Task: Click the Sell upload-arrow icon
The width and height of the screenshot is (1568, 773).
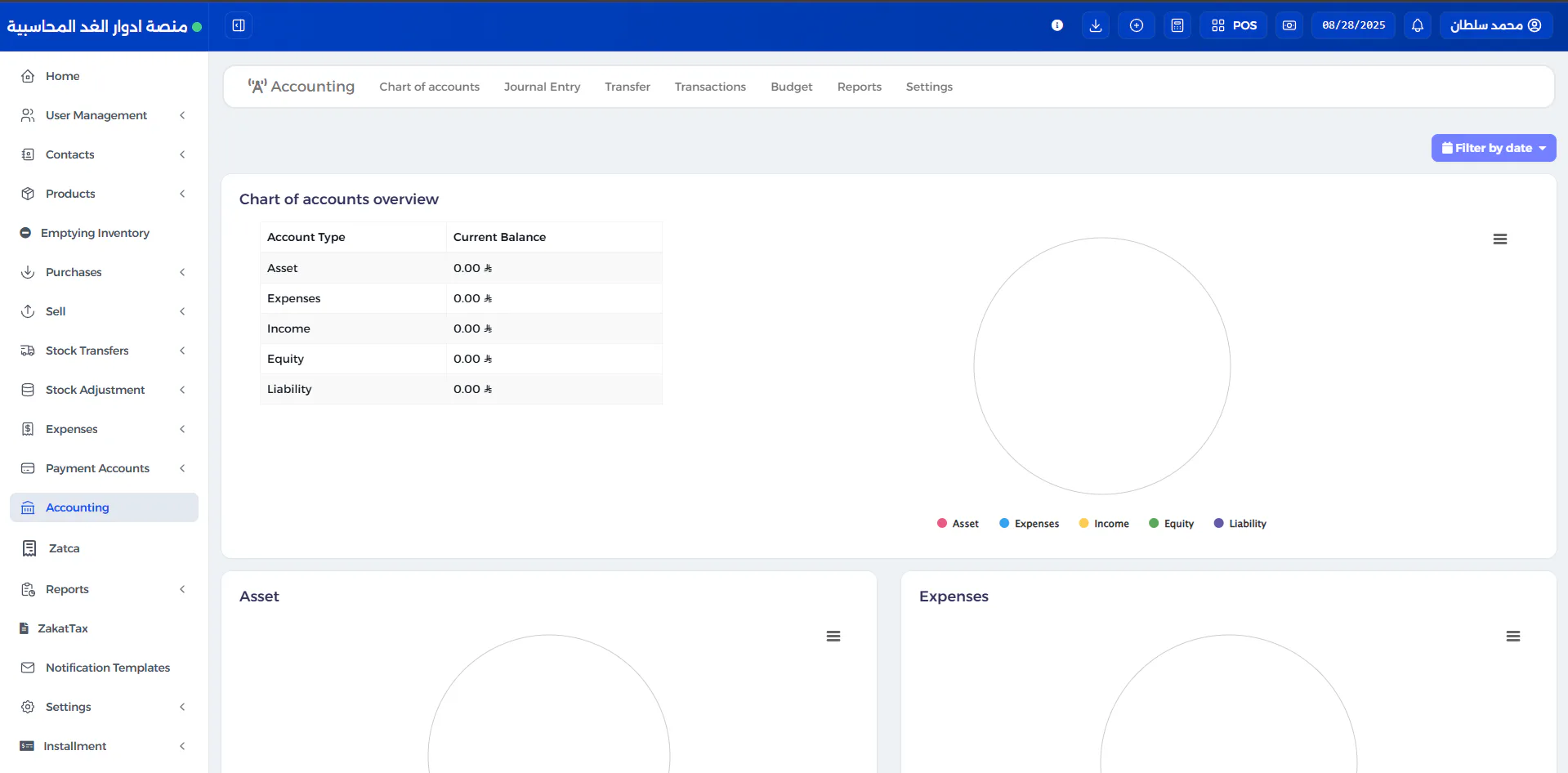Action: tap(28, 311)
